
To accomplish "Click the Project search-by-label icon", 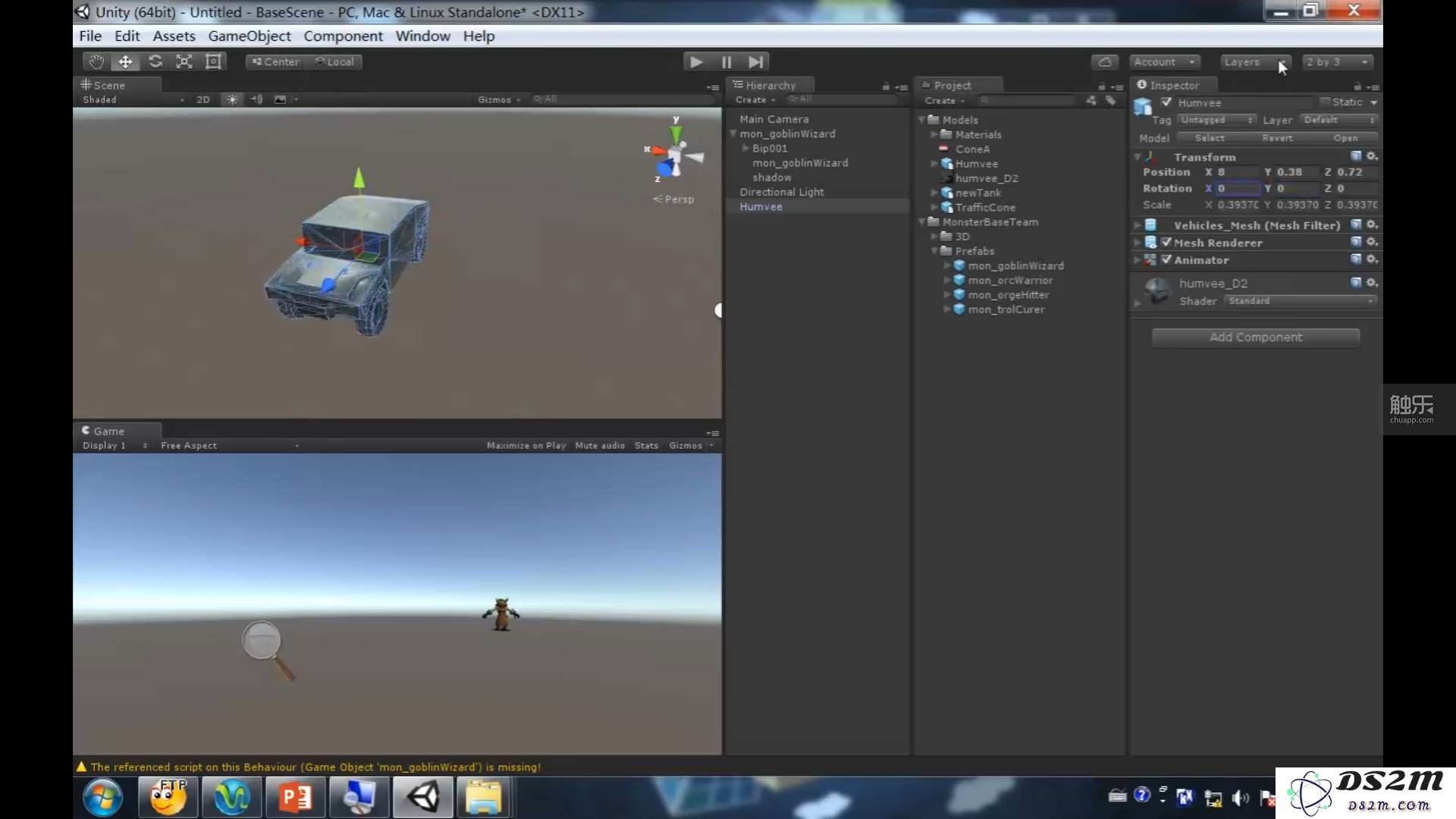I will 1110,100.
